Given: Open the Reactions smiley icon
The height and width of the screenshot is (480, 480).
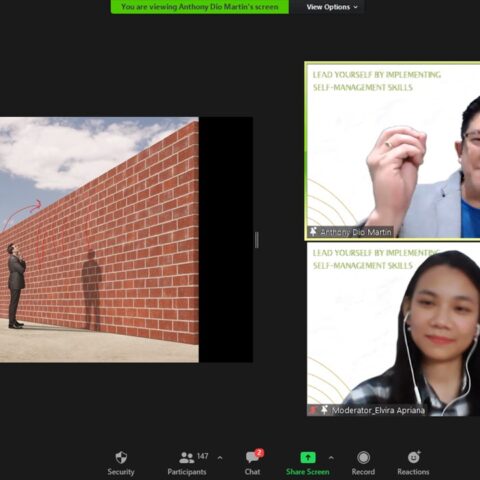Looking at the screenshot, I should (413, 457).
